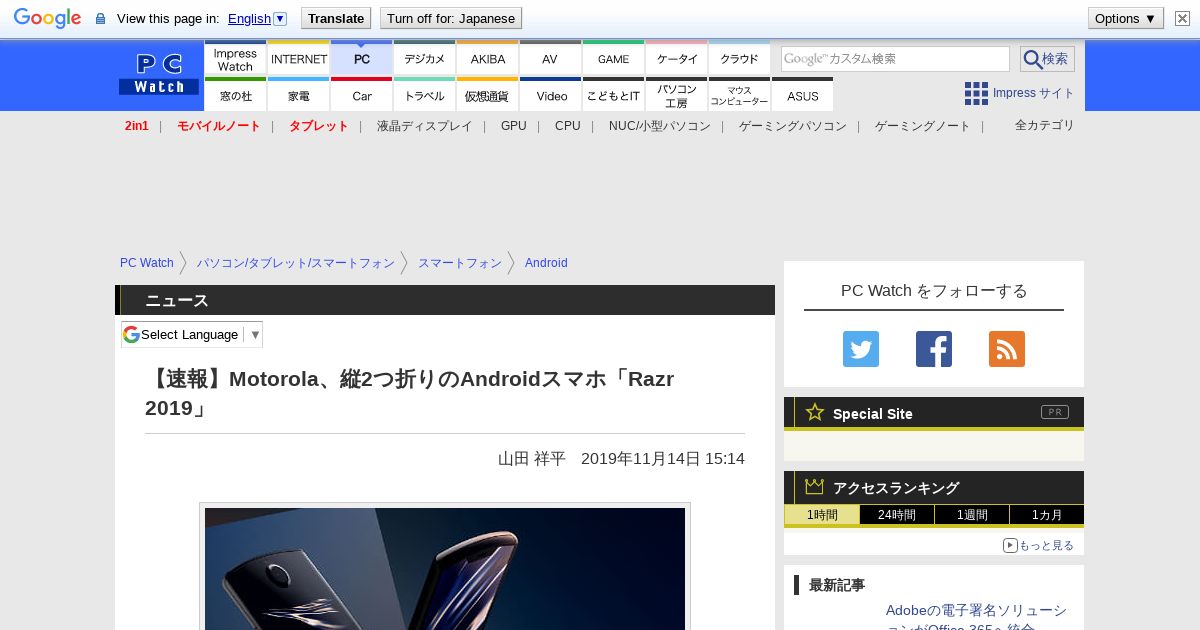The image size is (1200, 630).
Task: Select the PC tab
Action: [362, 58]
